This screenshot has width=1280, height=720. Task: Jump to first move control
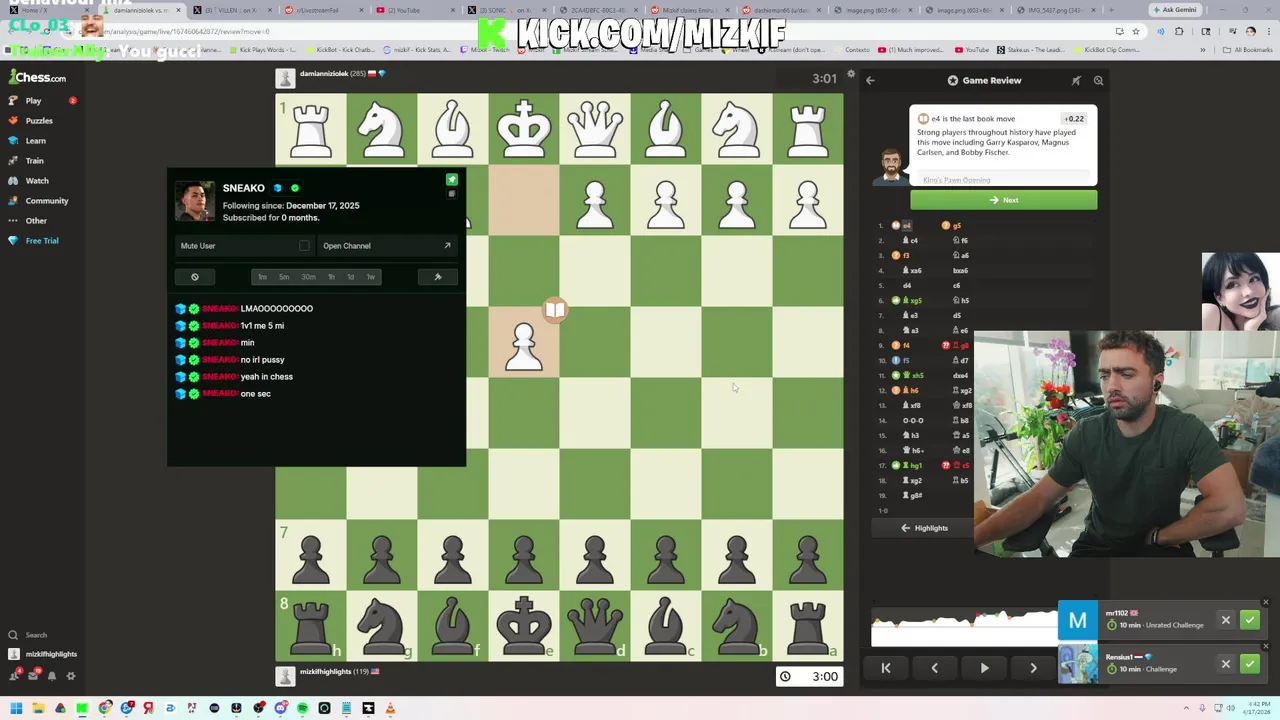pos(886,668)
